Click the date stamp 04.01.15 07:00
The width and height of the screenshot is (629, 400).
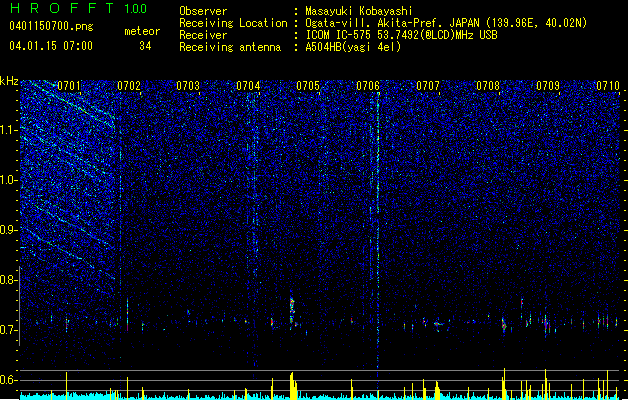[51, 45]
